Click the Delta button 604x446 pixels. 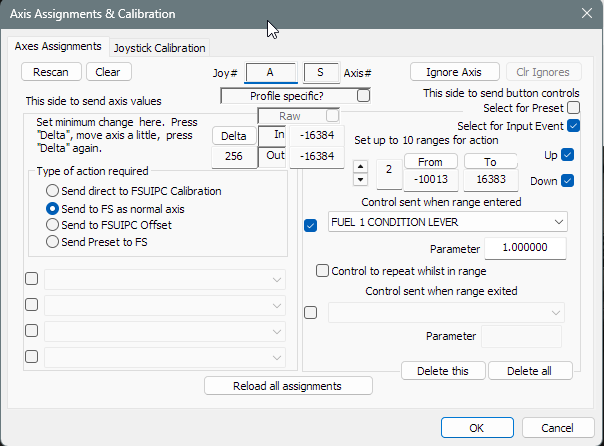(x=234, y=136)
